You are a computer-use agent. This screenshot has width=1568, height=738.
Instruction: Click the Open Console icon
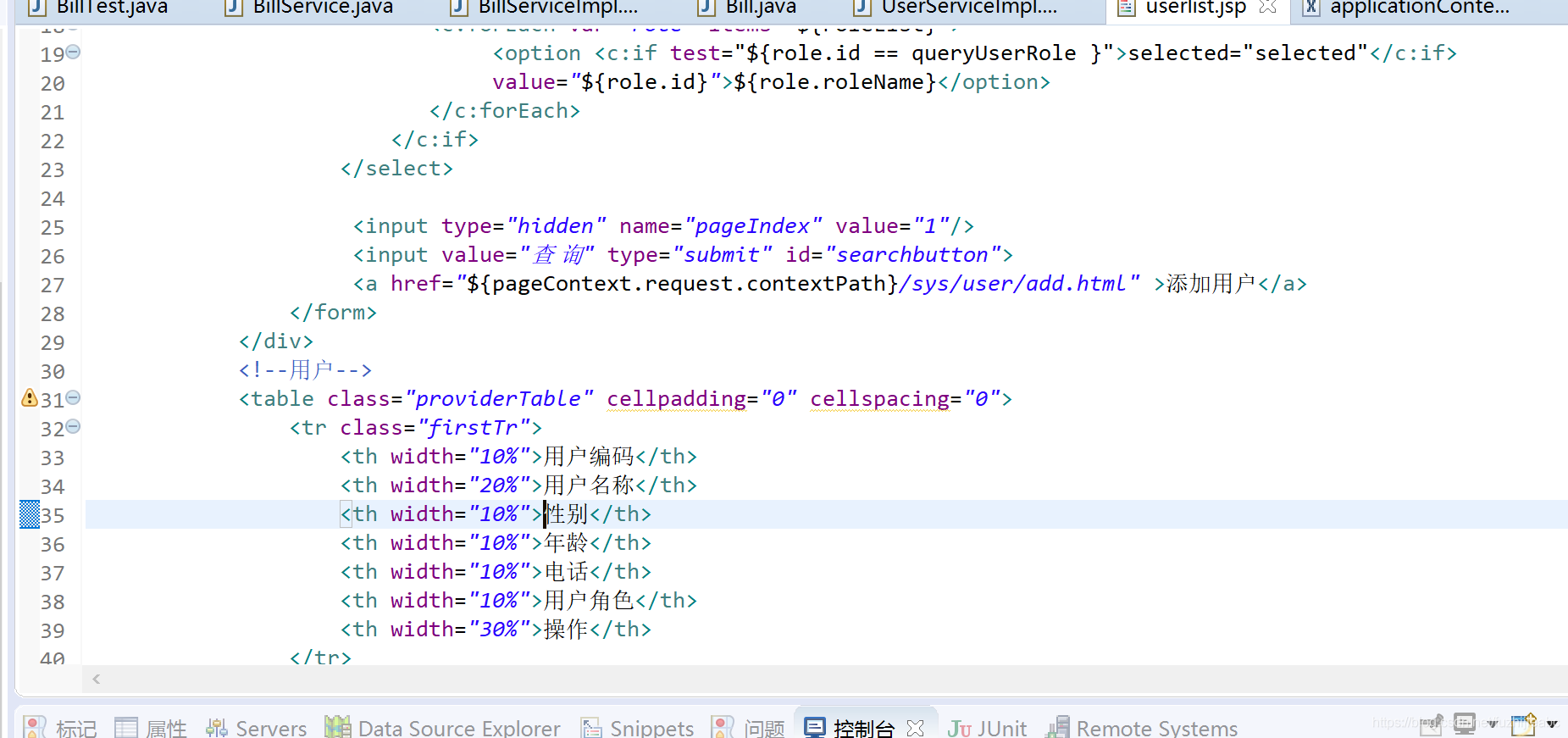click(x=1523, y=724)
